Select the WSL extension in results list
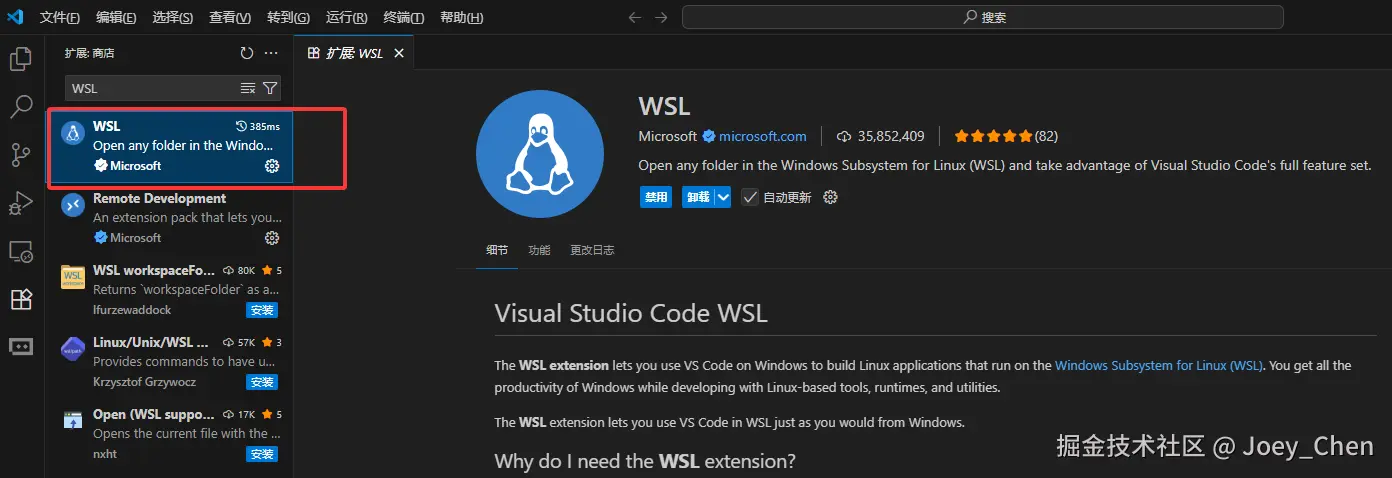1392x478 pixels. click(x=171, y=146)
